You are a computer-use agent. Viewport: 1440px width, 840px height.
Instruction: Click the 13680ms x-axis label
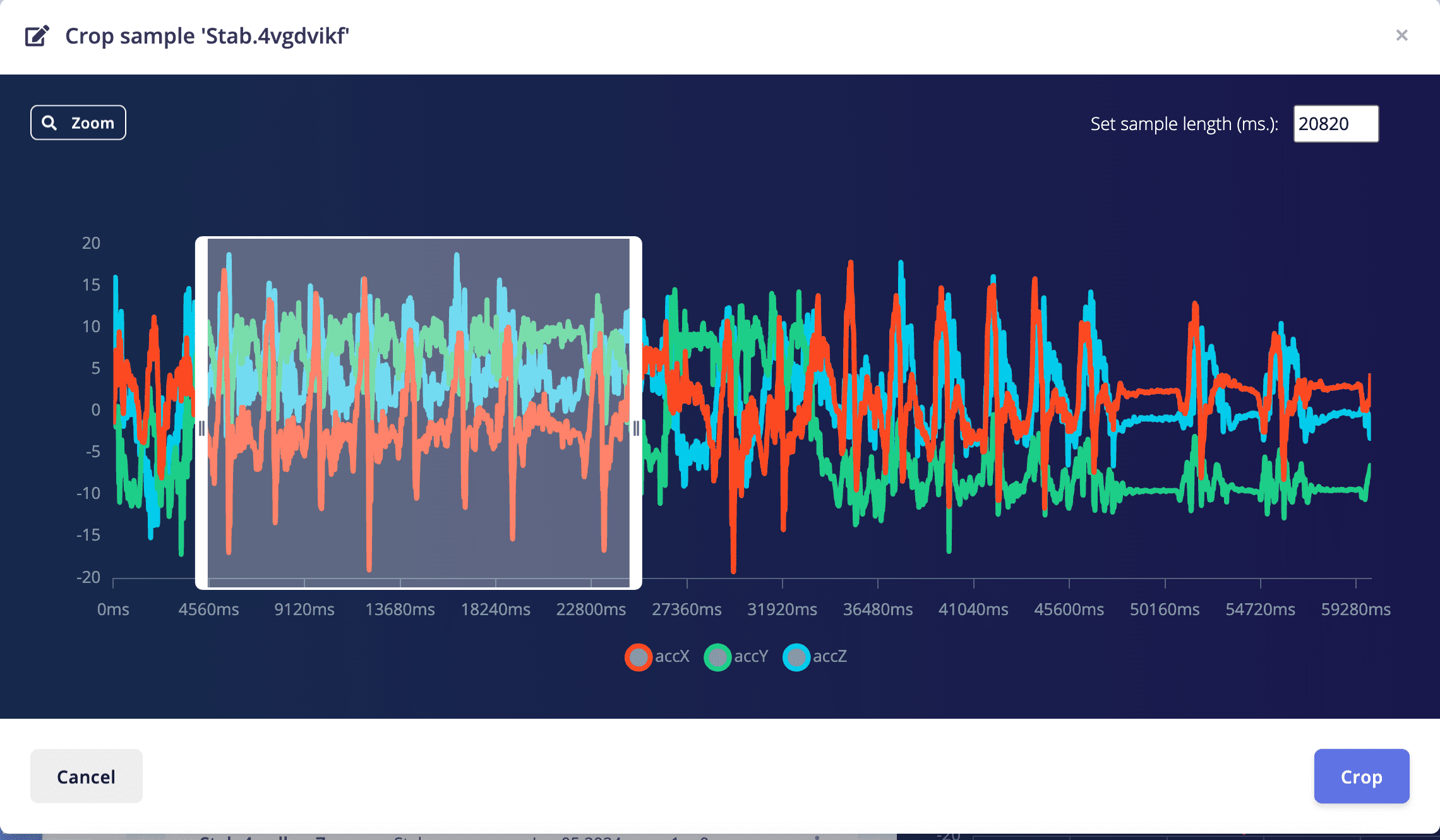[400, 609]
